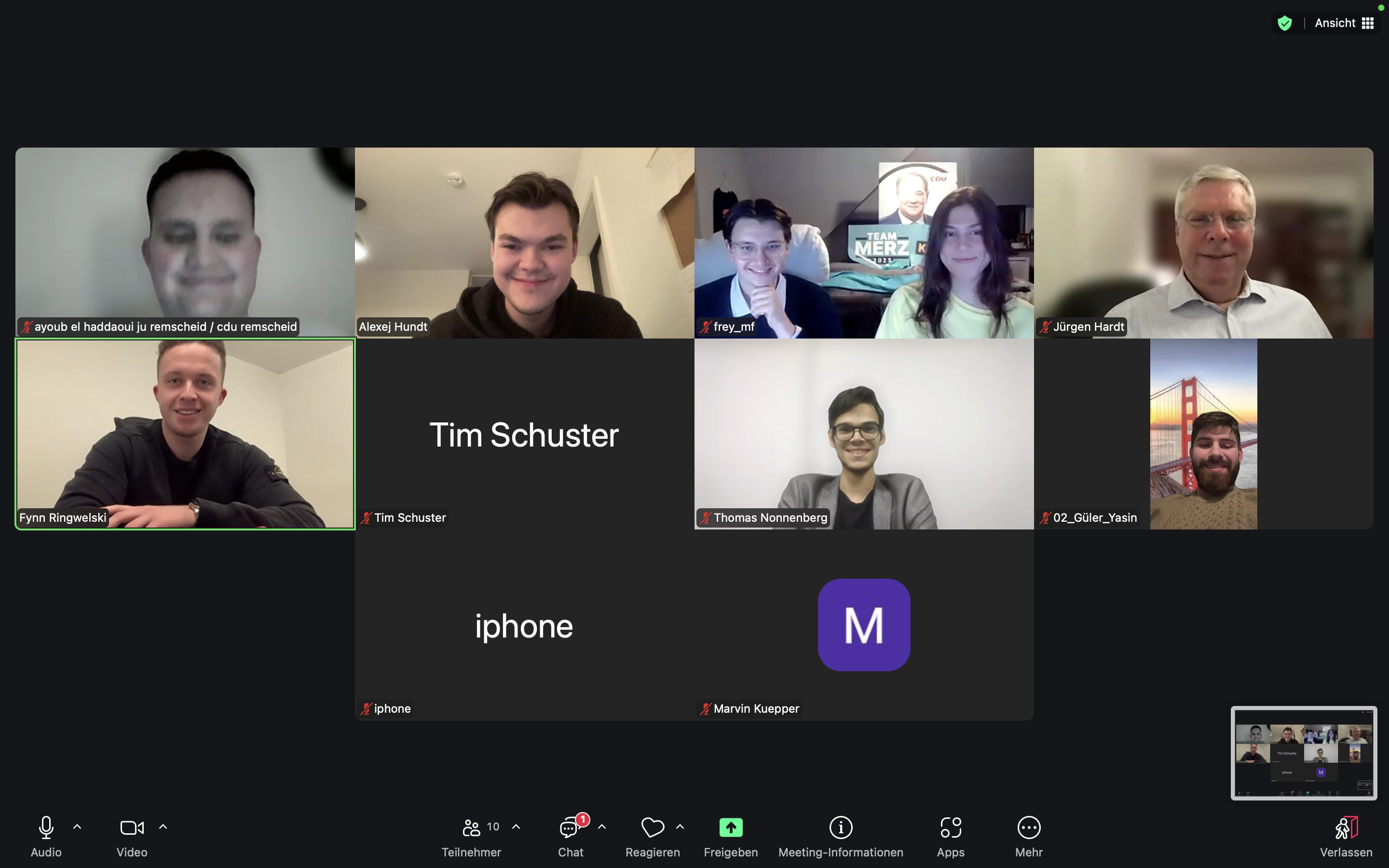Expand video options chevron beside Video
Screen dimensions: 1389x868
[163, 827]
